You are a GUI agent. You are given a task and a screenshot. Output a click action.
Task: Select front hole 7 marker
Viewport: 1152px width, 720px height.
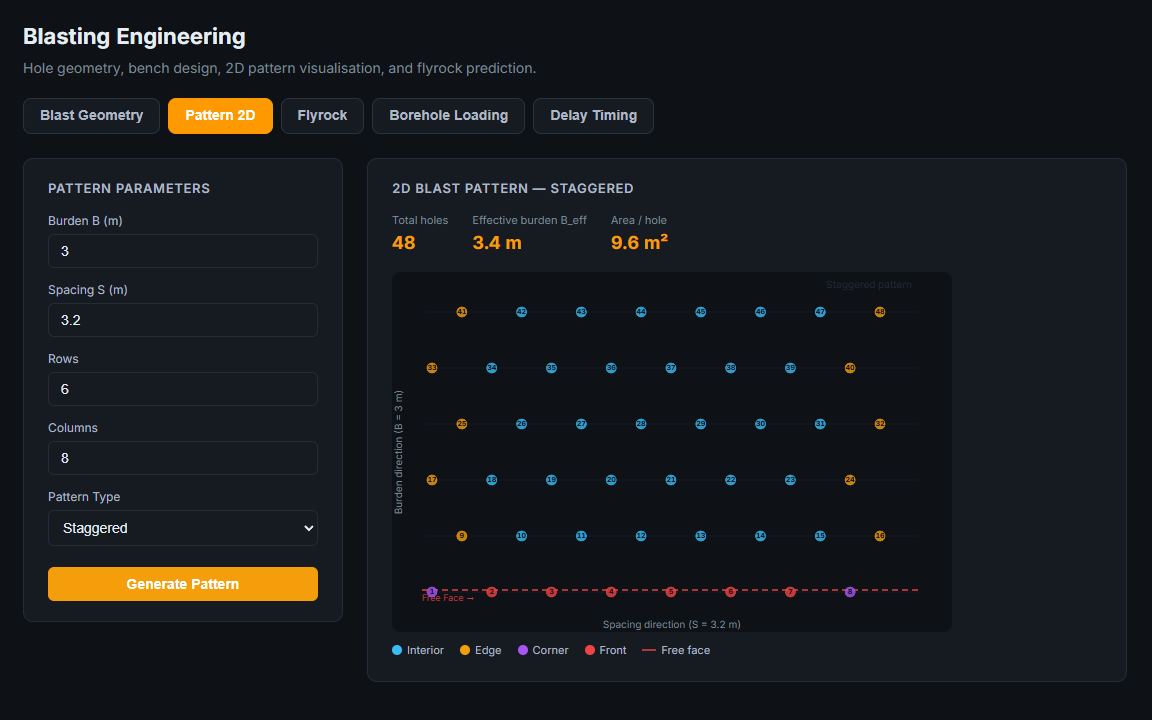point(791,592)
